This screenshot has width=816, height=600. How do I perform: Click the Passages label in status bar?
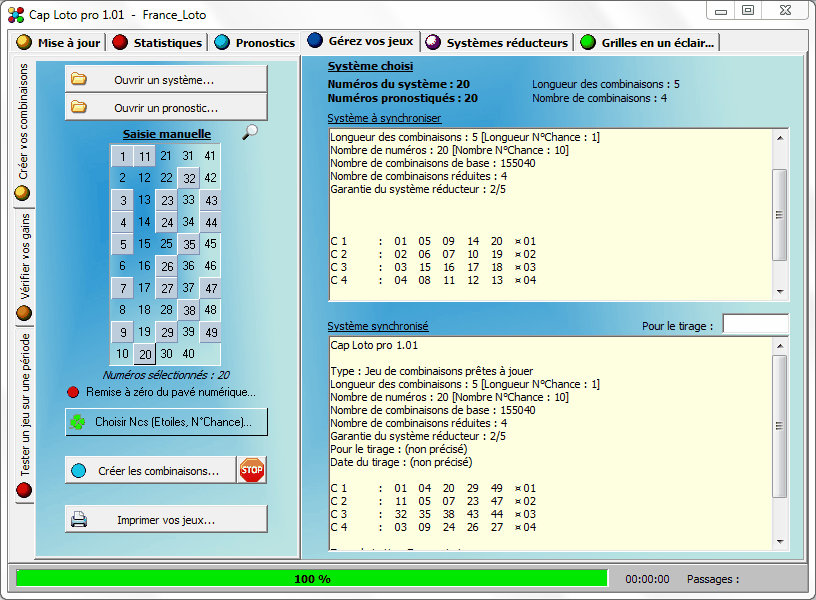click(x=712, y=579)
